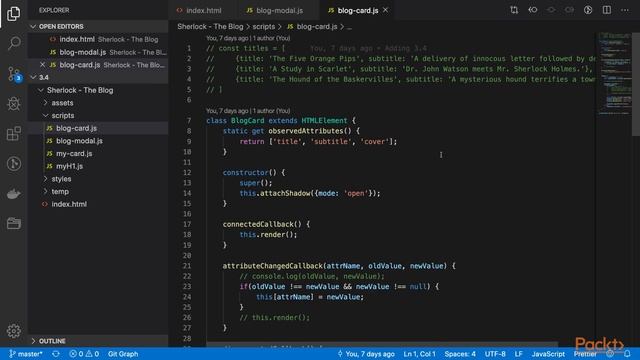
Task: Close blog-card.js in Open Editors list
Action: (42, 64)
